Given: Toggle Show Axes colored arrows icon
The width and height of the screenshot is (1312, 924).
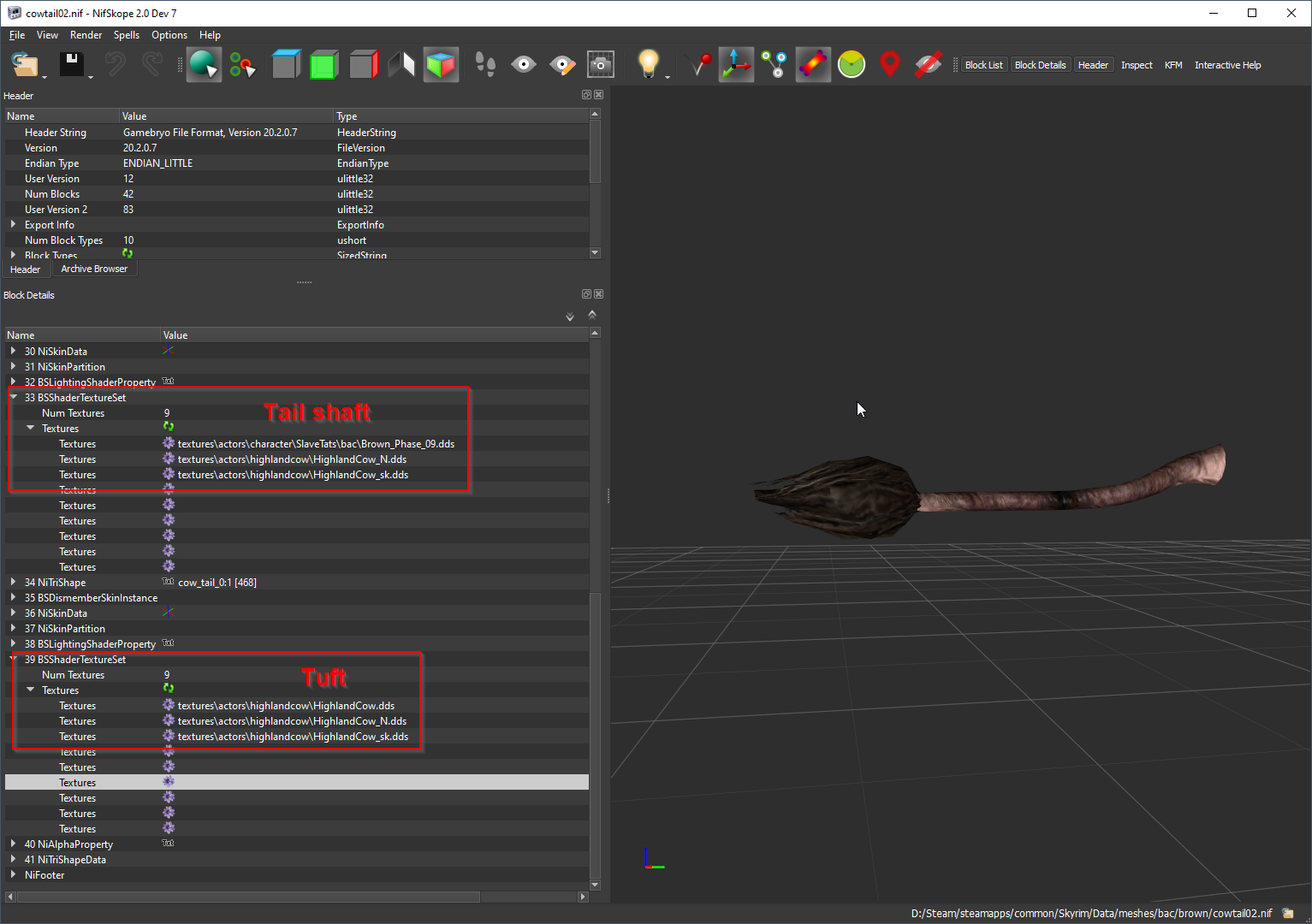Looking at the screenshot, I should (x=736, y=65).
